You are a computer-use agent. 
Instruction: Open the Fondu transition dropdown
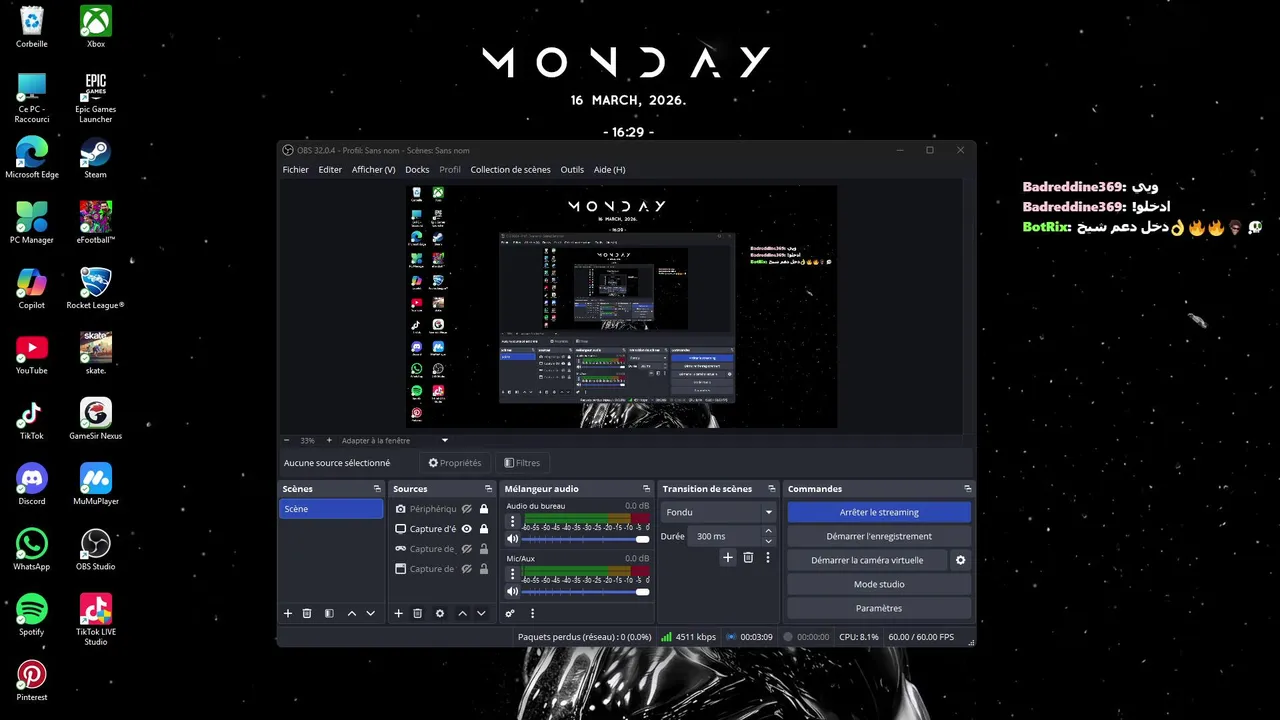(x=718, y=512)
